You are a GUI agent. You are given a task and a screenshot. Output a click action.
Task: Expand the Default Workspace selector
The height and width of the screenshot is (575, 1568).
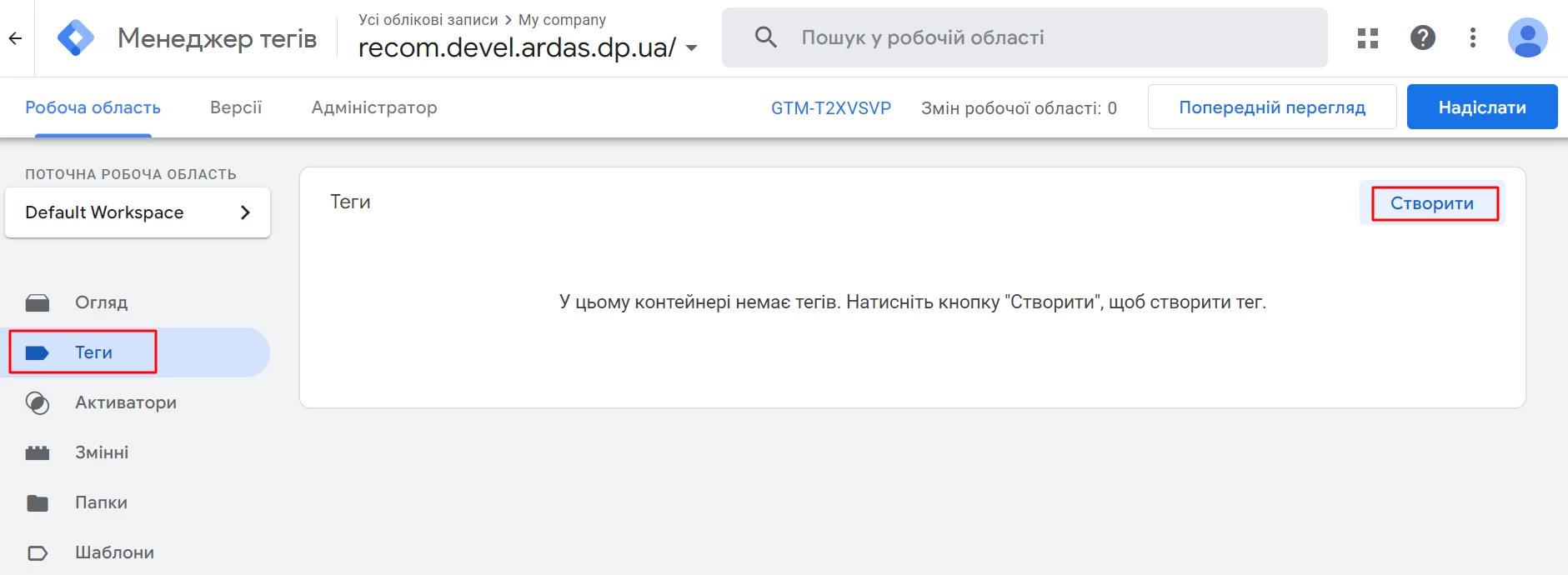tap(138, 212)
